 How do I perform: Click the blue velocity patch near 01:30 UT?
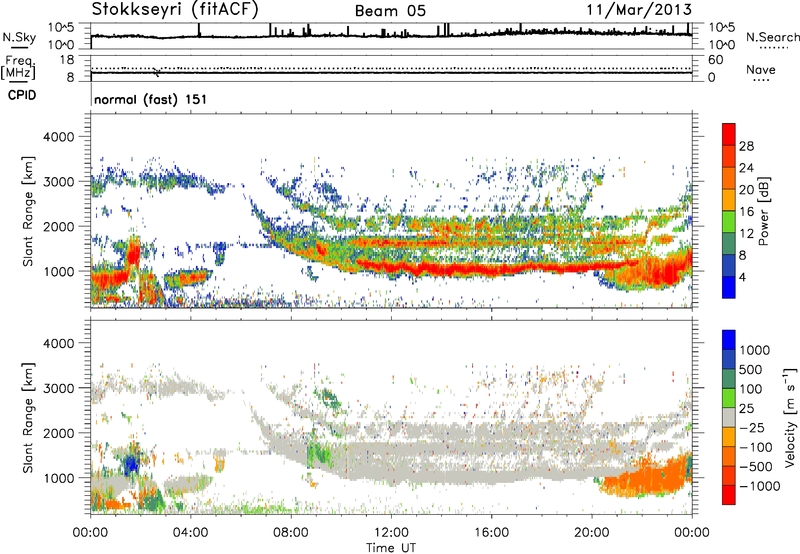tap(131, 465)
